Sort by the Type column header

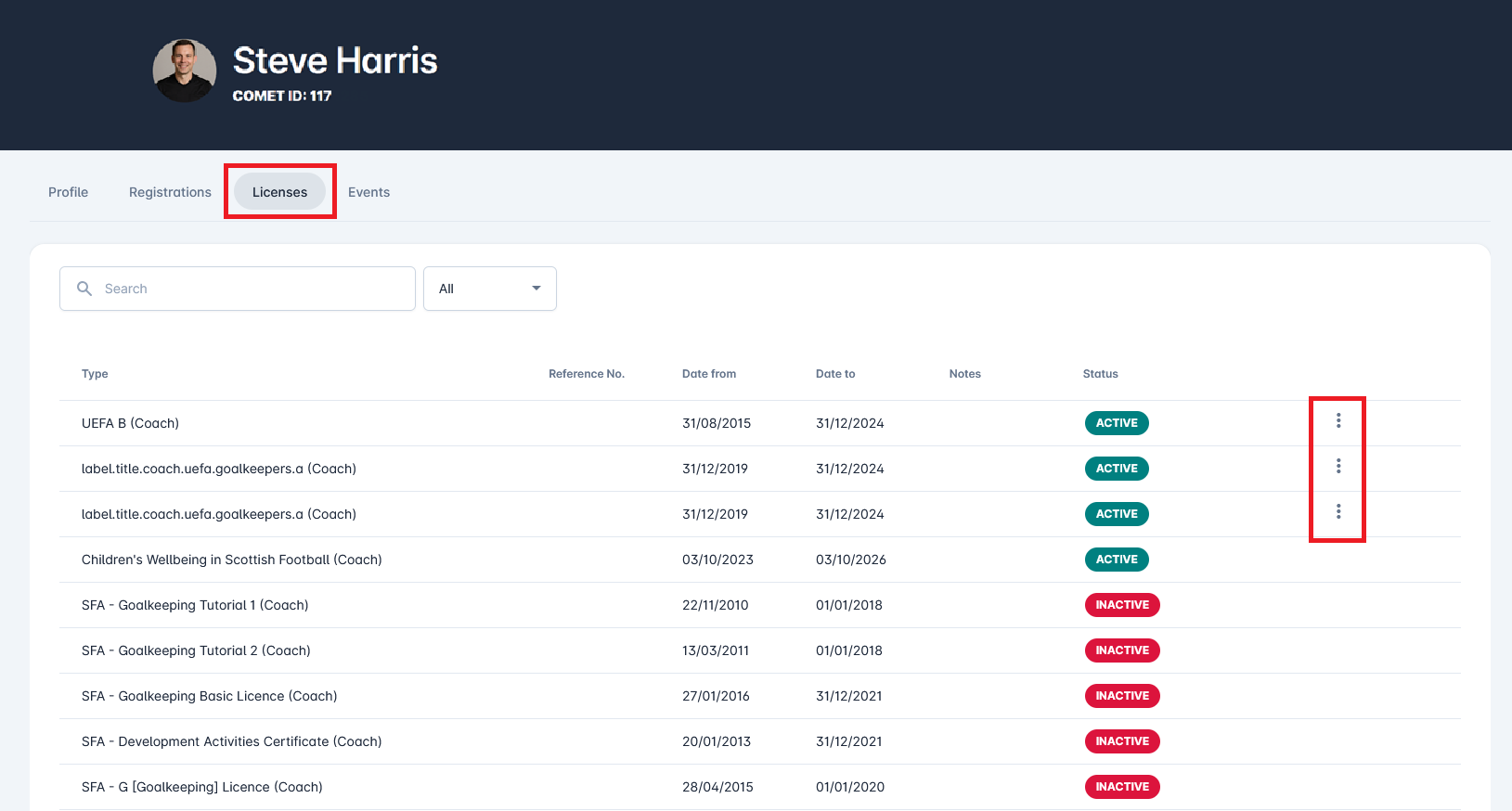[95, 374]
